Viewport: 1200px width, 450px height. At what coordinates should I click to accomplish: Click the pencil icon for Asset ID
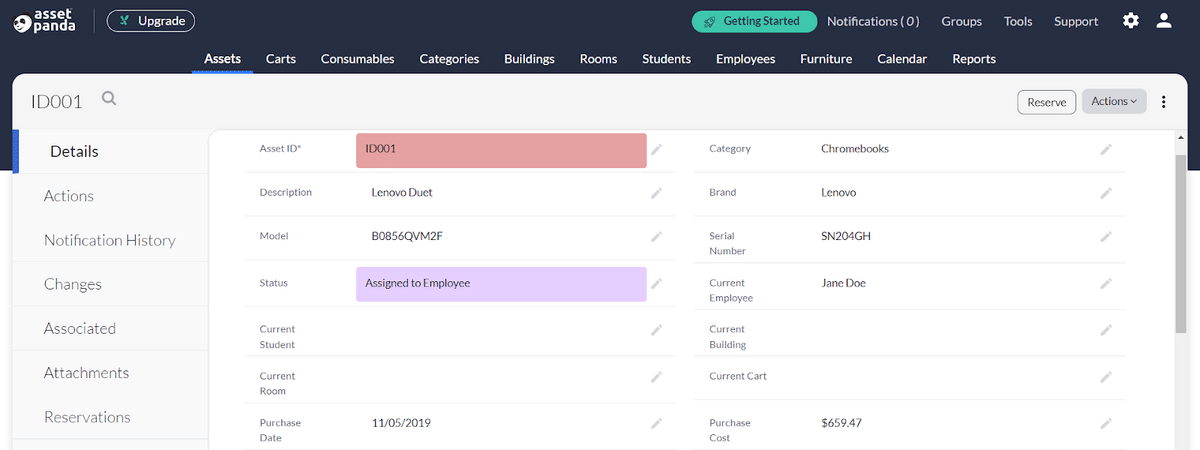657,149
